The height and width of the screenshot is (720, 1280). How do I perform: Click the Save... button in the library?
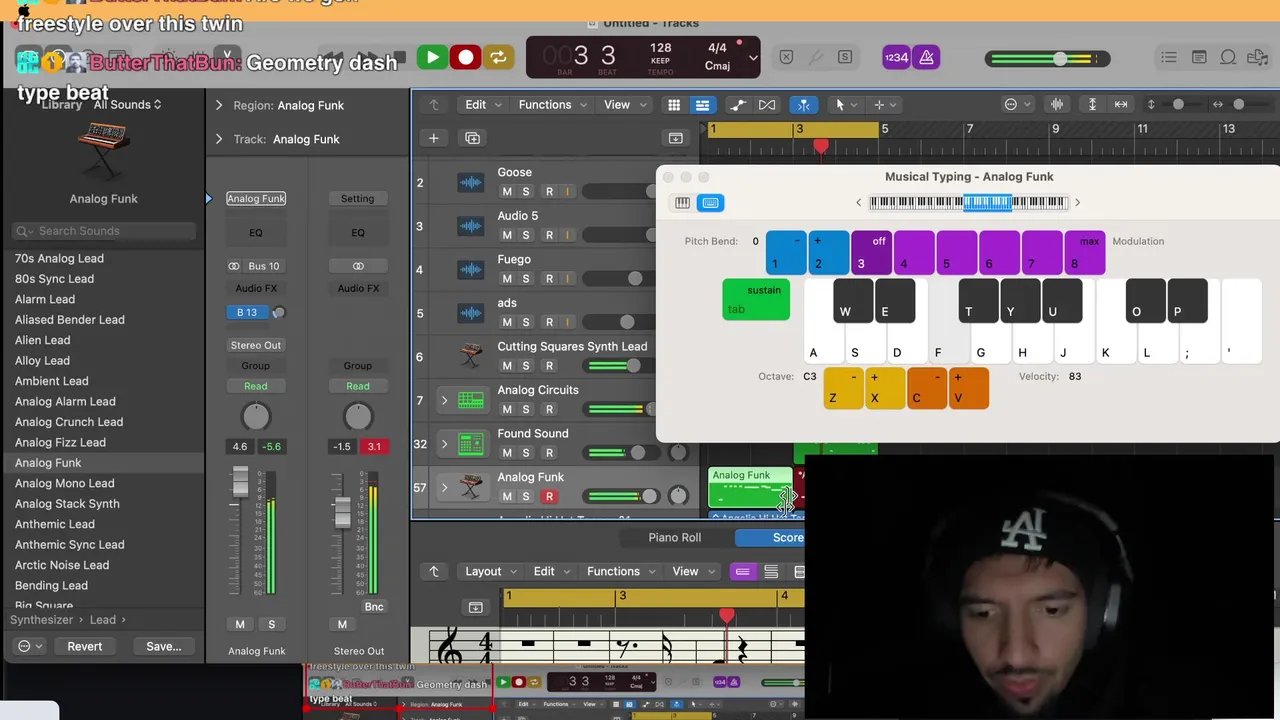coord(163,646)
